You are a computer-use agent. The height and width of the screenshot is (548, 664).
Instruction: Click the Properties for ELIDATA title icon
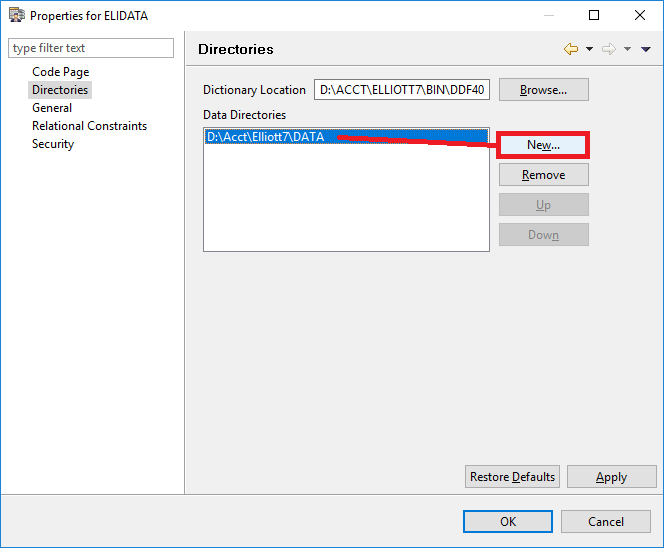17,15
